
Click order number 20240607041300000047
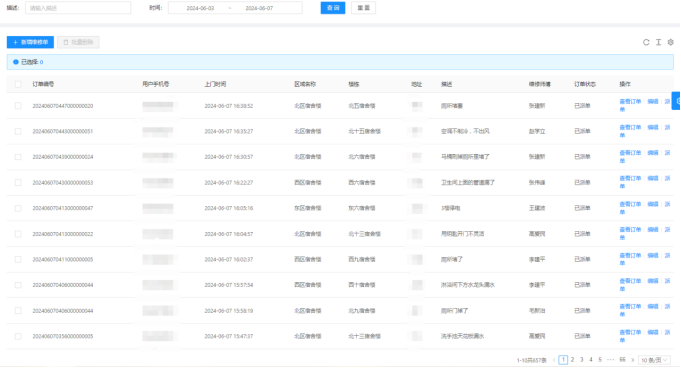coord(63,209)
